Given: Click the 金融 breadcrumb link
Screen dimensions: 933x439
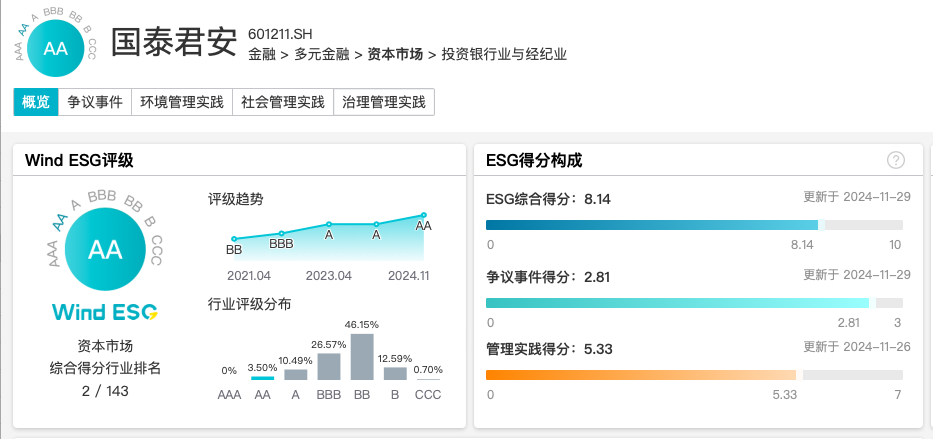Looking at the screenshot, I should (x=262, y=55).
